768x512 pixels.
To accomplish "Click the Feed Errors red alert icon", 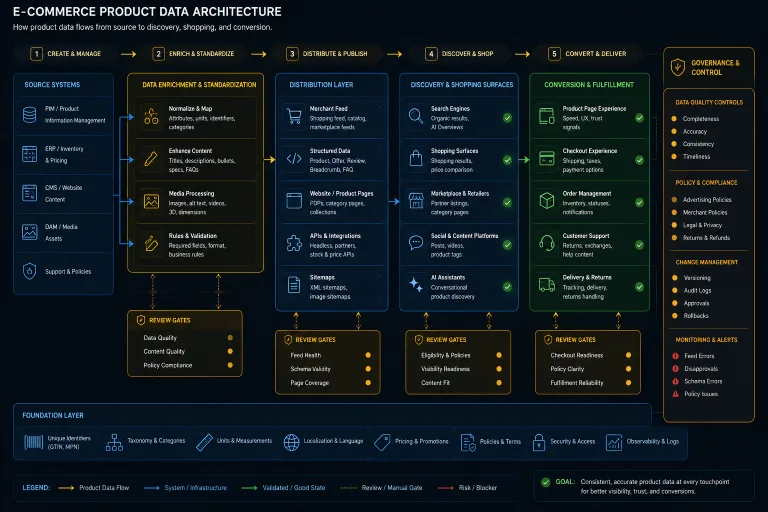I will click(x=675, y=356).
